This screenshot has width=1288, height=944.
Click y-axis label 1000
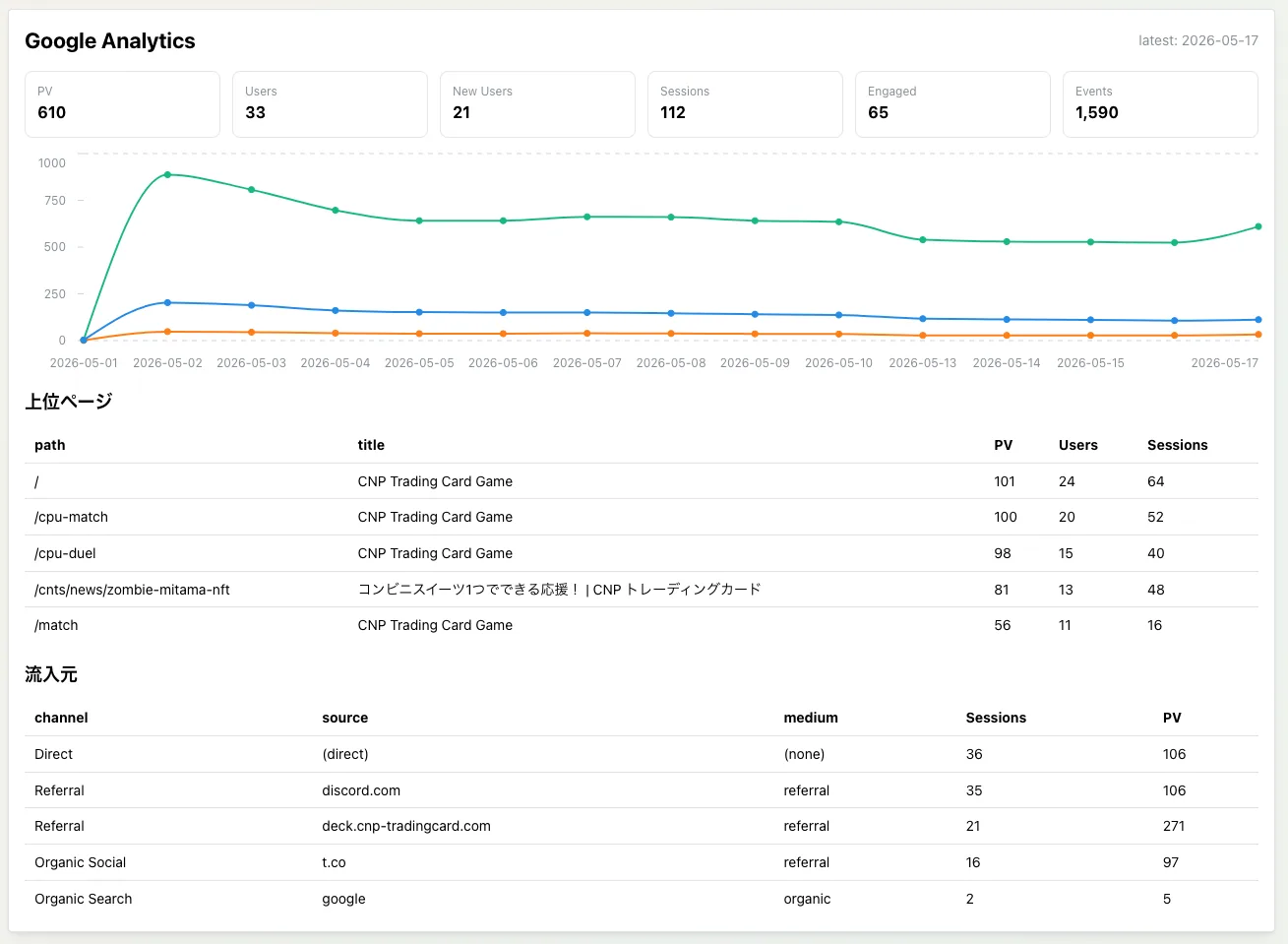click(52, 163)
